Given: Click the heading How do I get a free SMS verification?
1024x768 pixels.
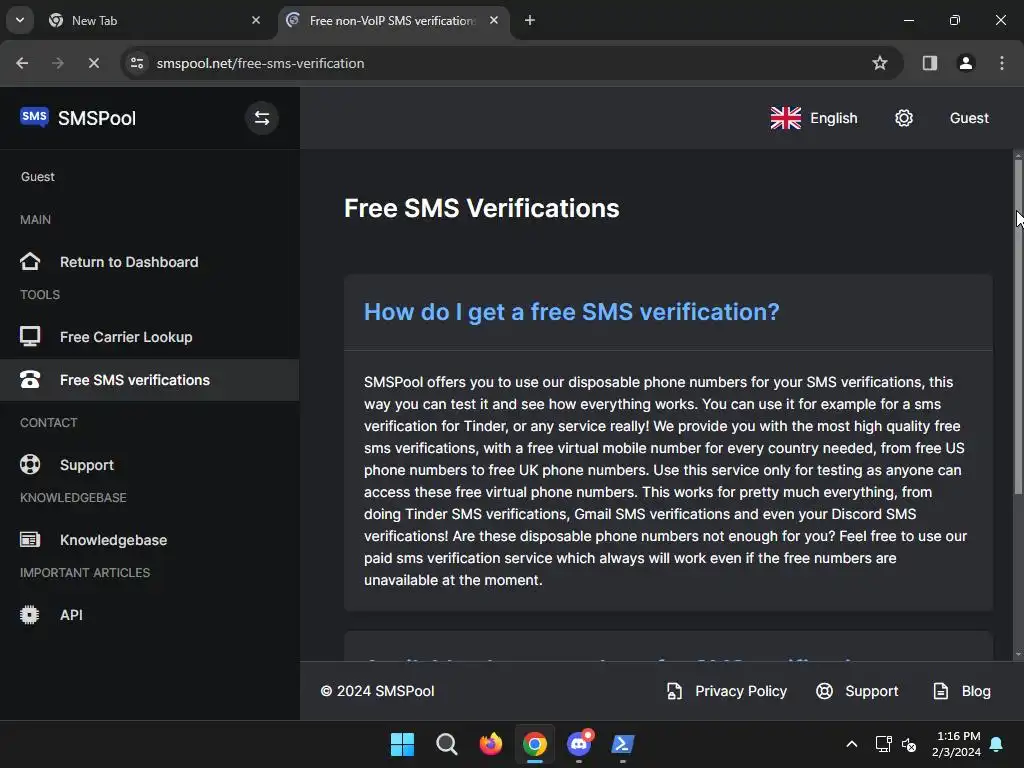Looking at the screenshot, I should point(571,312).
